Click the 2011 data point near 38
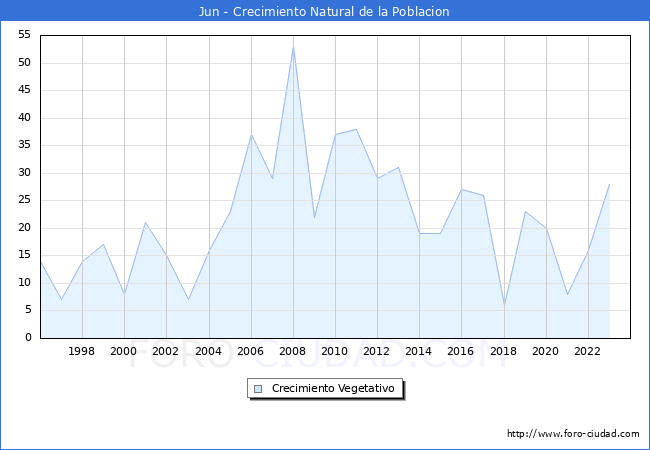 [357, 129]
